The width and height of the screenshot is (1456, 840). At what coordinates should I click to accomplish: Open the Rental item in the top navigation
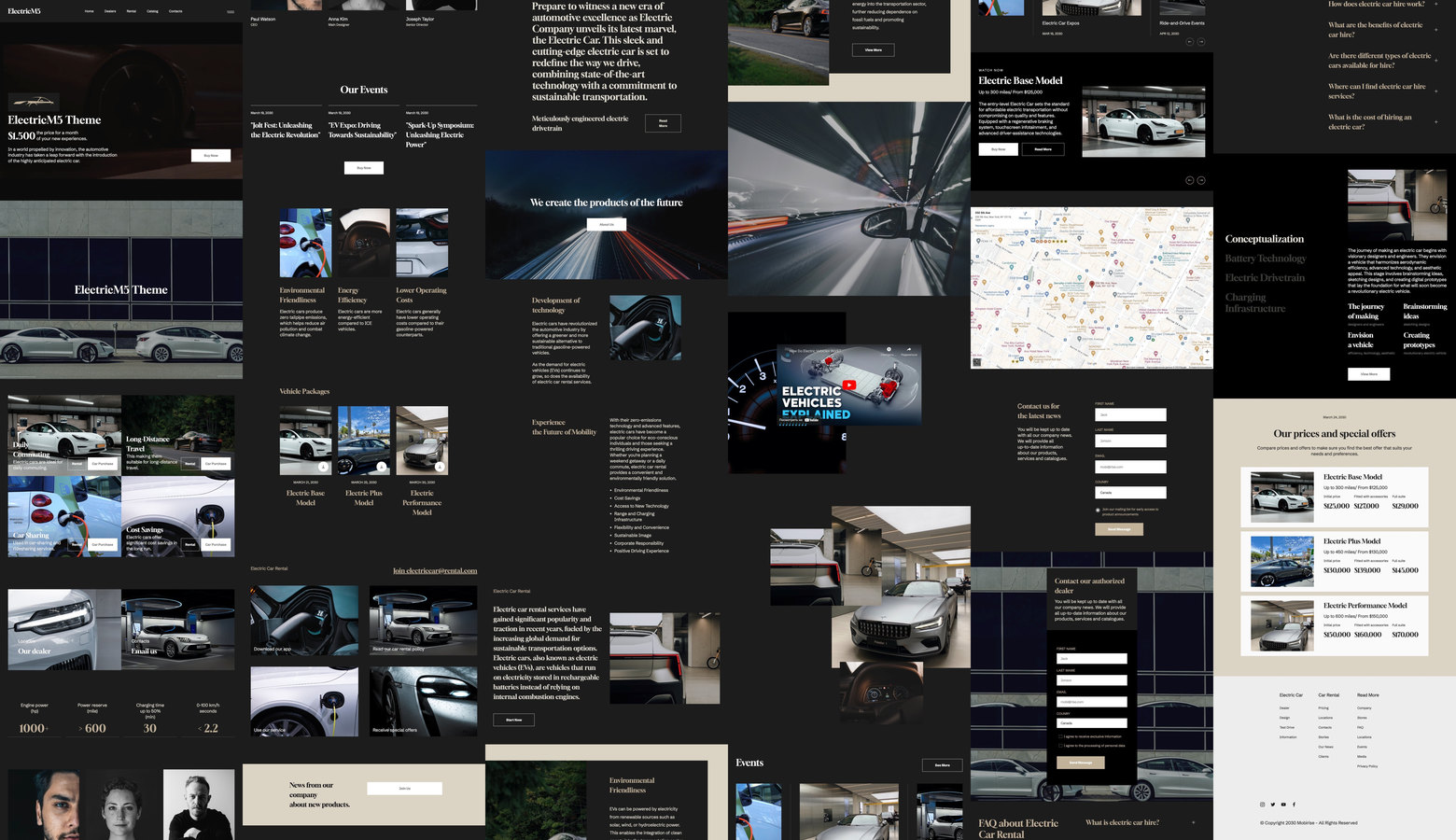coord(132,11)
